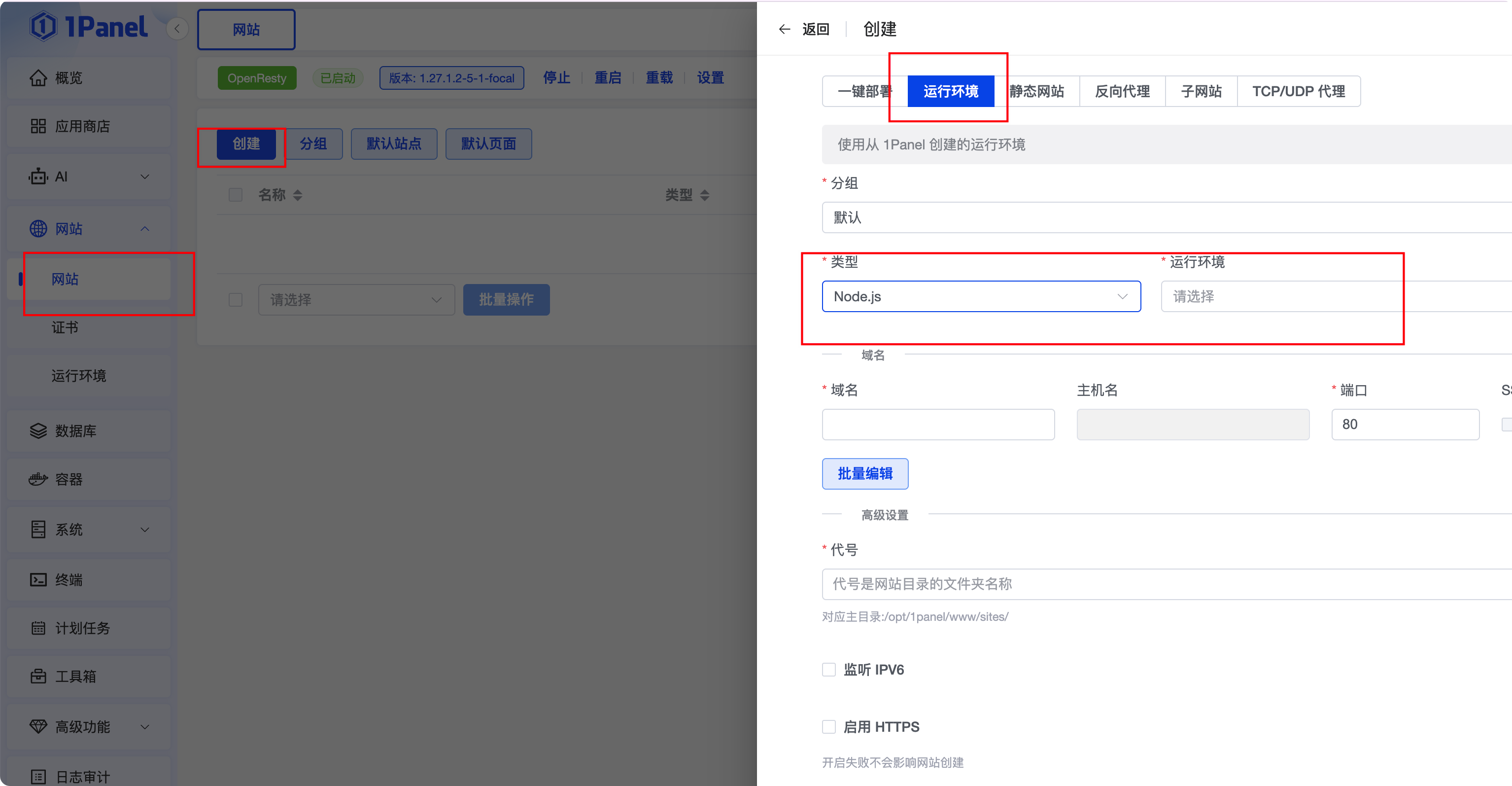The image size is (1512, 786).
Task: Switch to the 静态网站 tab
Action: (x=1037, y=92)
